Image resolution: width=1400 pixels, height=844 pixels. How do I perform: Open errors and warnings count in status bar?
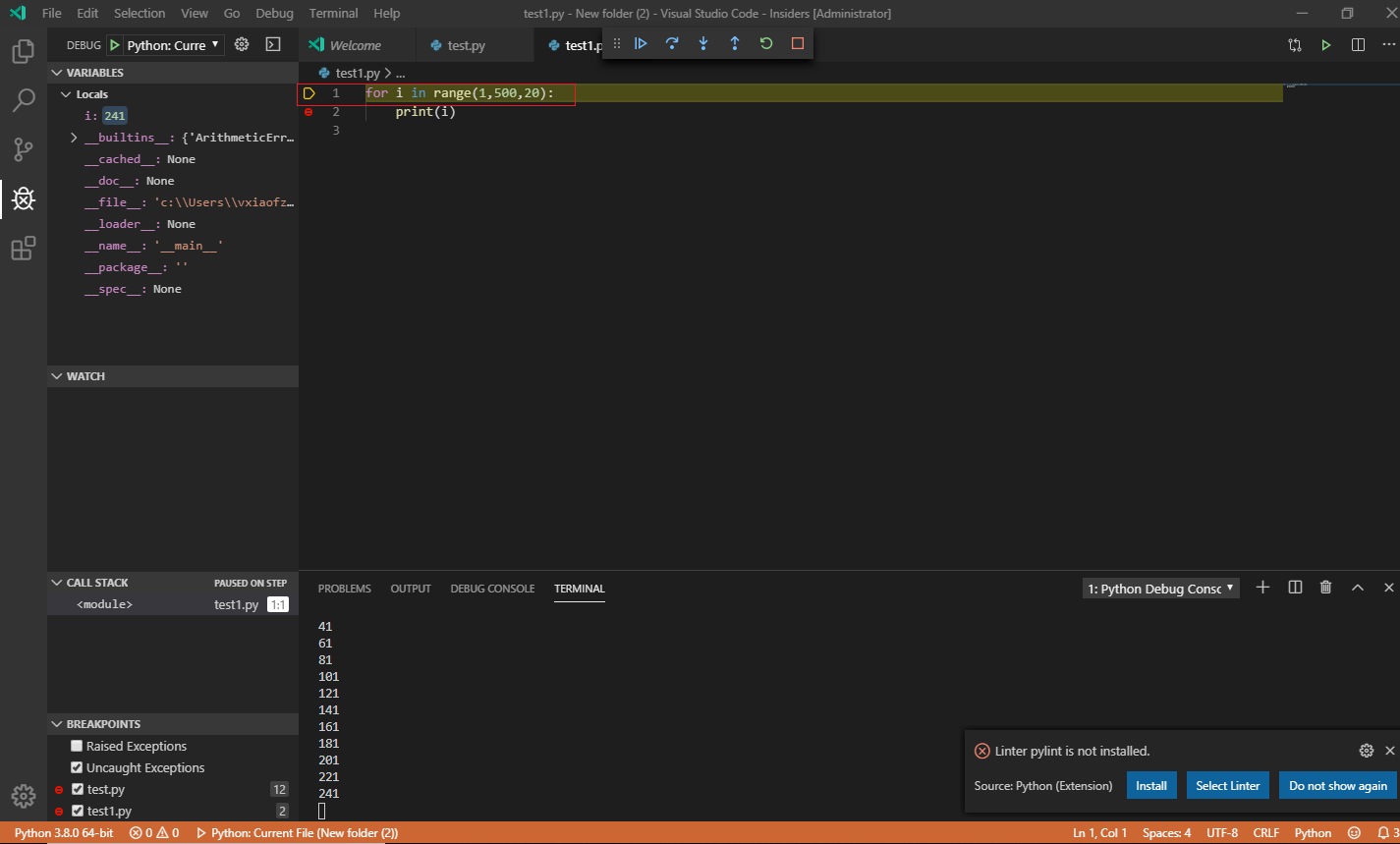154,833
